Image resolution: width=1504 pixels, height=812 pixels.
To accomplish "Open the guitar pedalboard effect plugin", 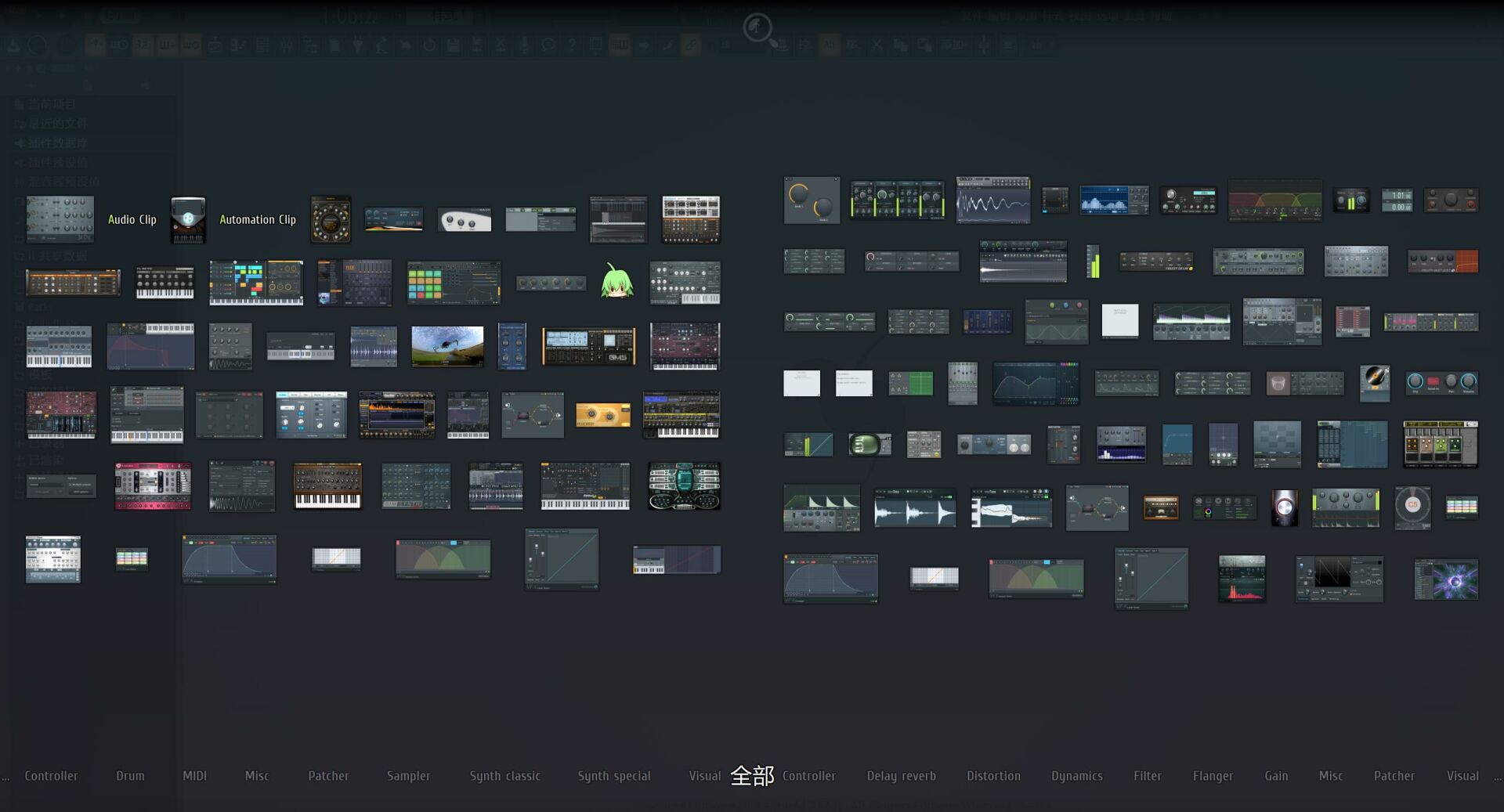I will pos(1440,444).
